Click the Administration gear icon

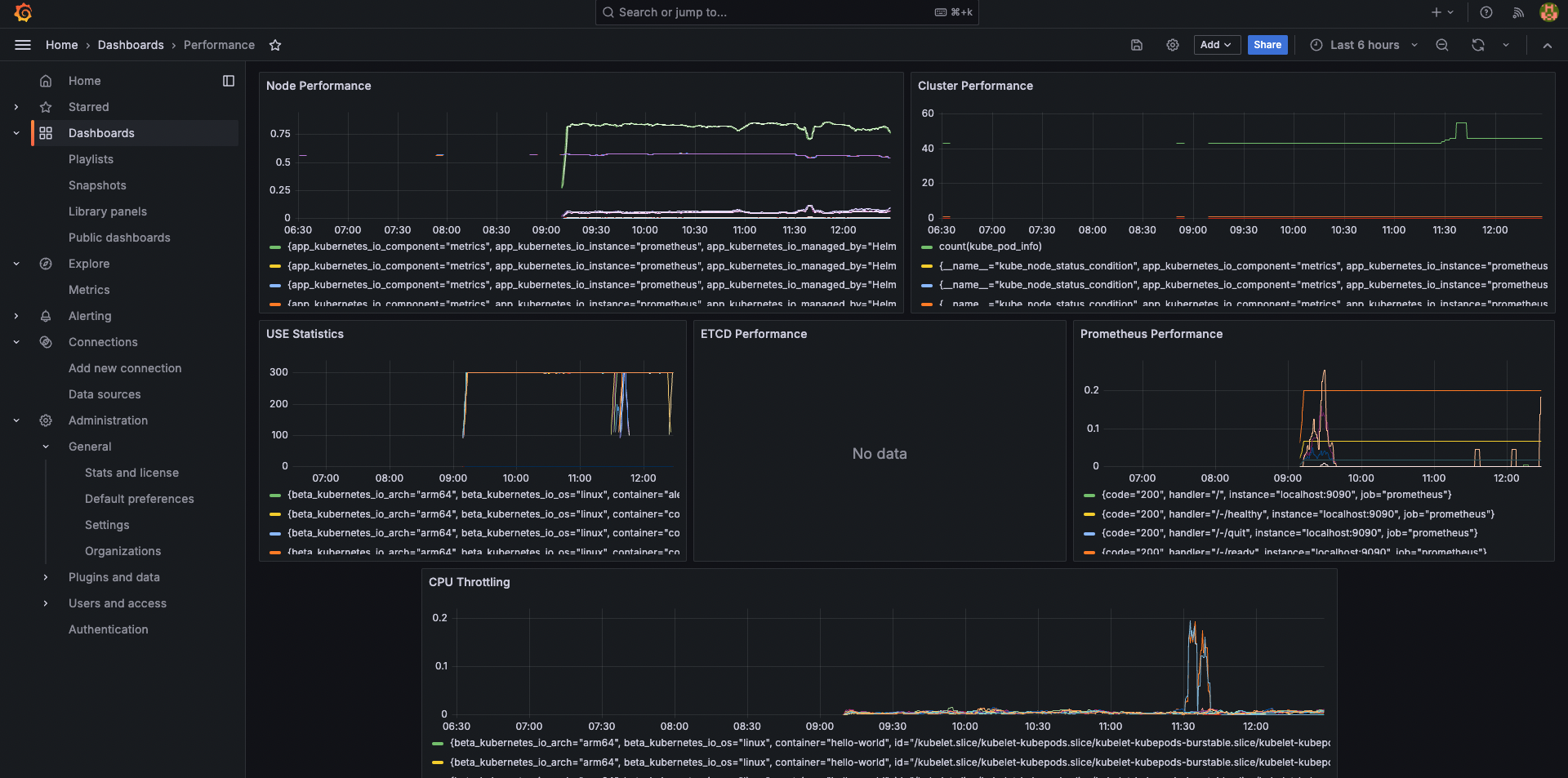[46, 420]
